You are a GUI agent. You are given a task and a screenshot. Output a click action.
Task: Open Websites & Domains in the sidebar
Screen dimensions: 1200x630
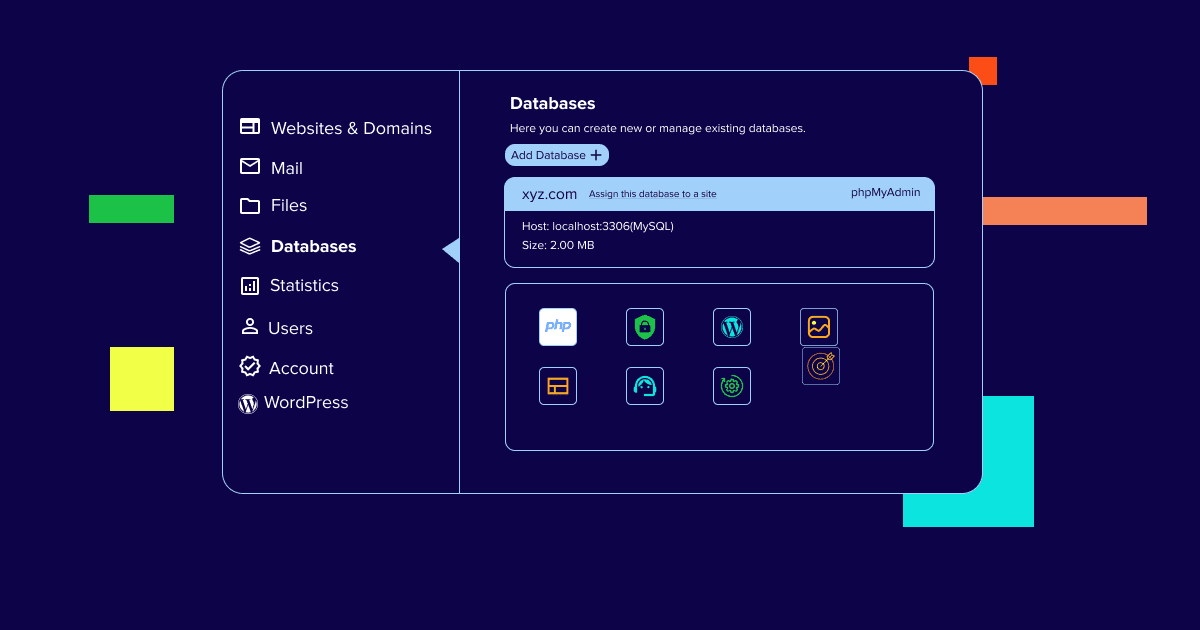coord(336,128)
